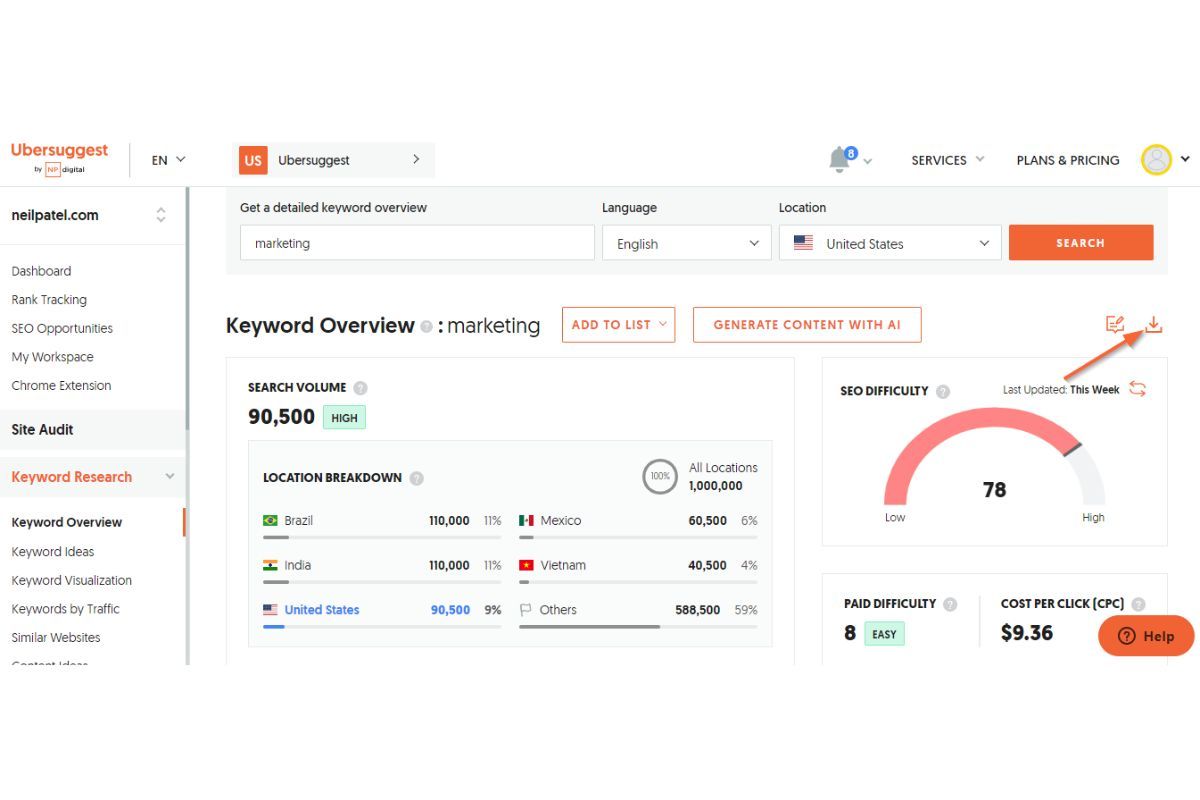Open the notifications bell
Screen dimensions: 1200x800
coord(841,159)
